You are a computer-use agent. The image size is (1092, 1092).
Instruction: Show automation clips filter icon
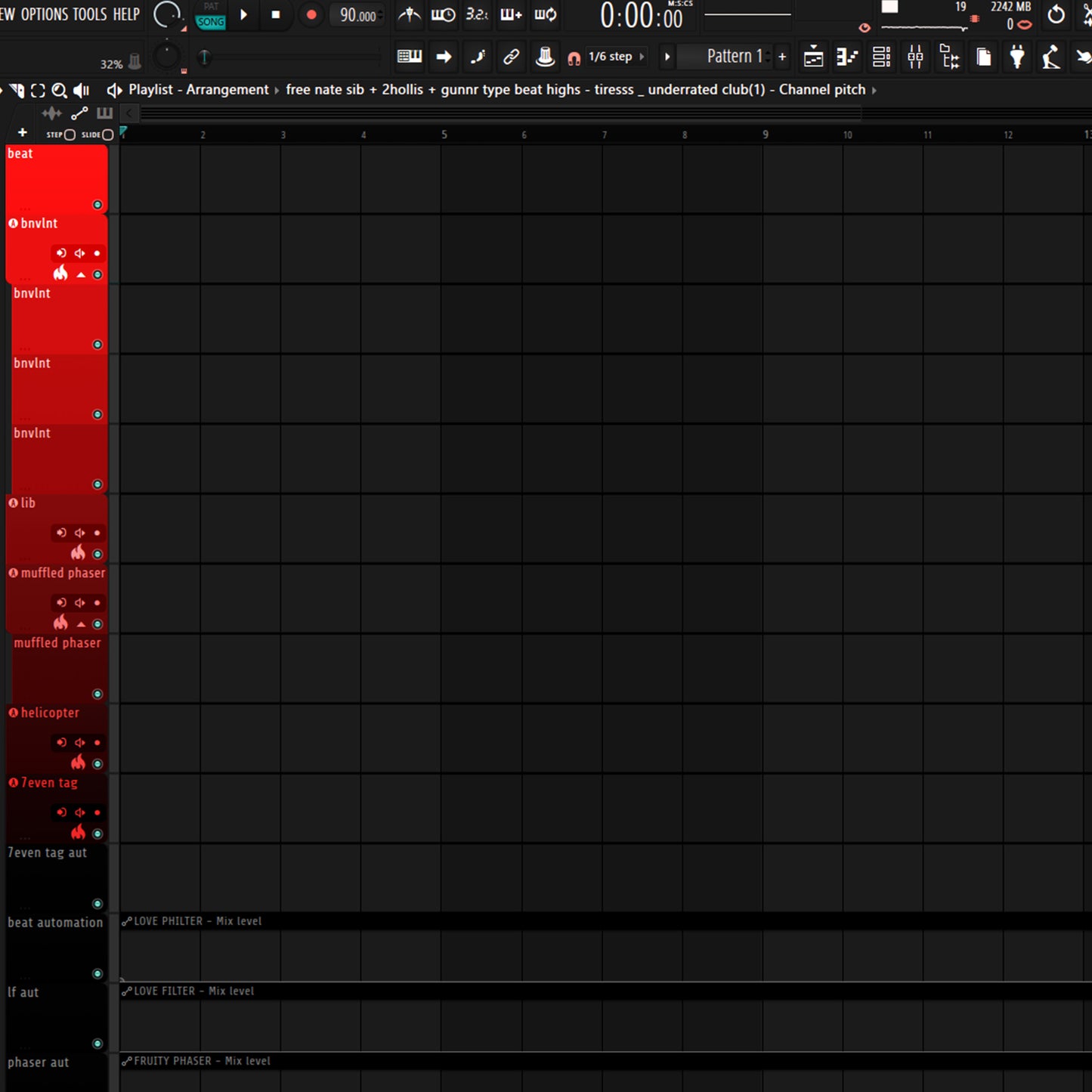tap(79, 113)
